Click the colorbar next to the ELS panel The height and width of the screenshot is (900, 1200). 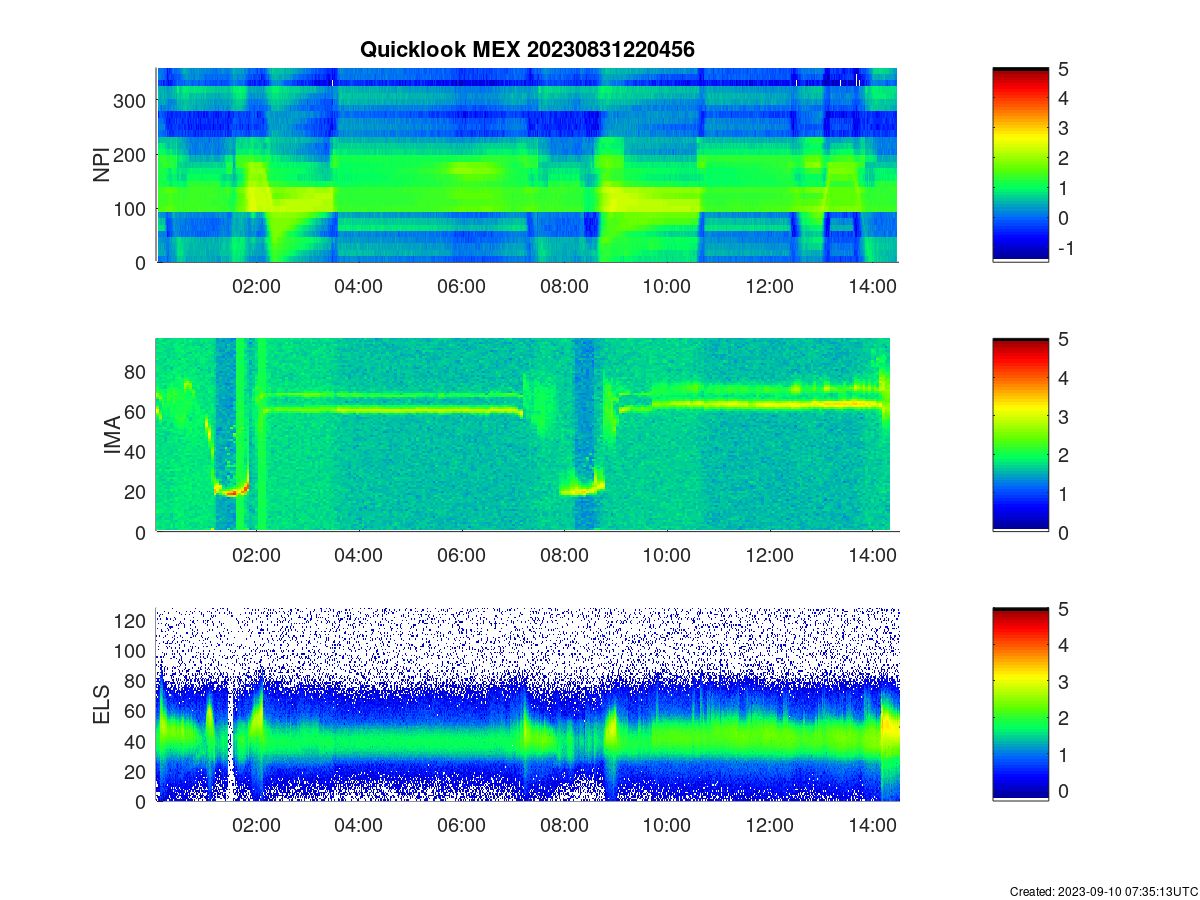tap(1020, 705)
